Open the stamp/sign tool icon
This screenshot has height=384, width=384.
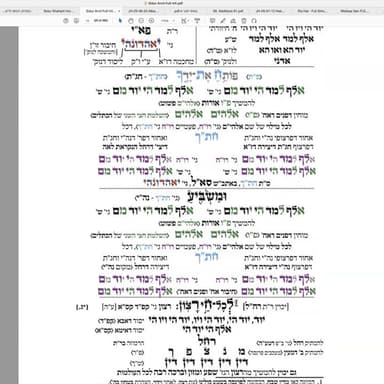[x=233, y=21]
